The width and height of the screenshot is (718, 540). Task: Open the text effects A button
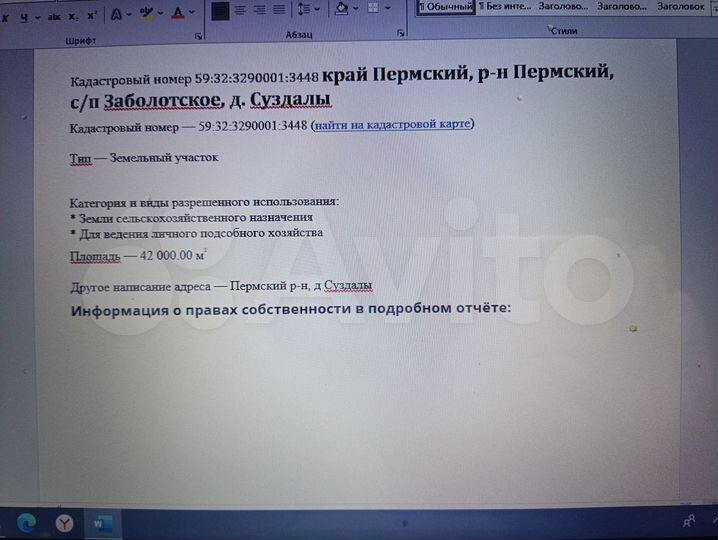pos(116,15)
